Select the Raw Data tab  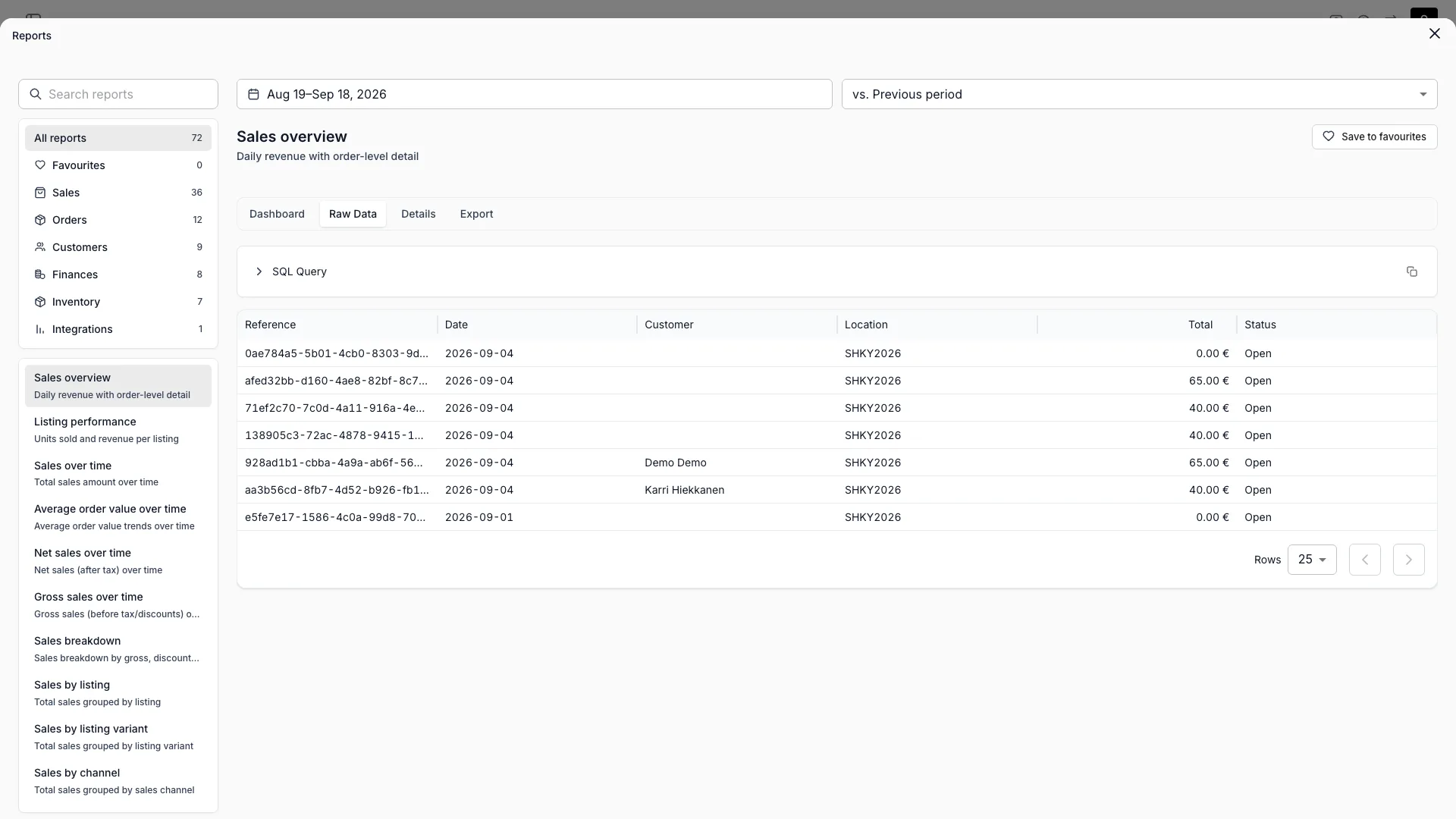tap(353, 214)
